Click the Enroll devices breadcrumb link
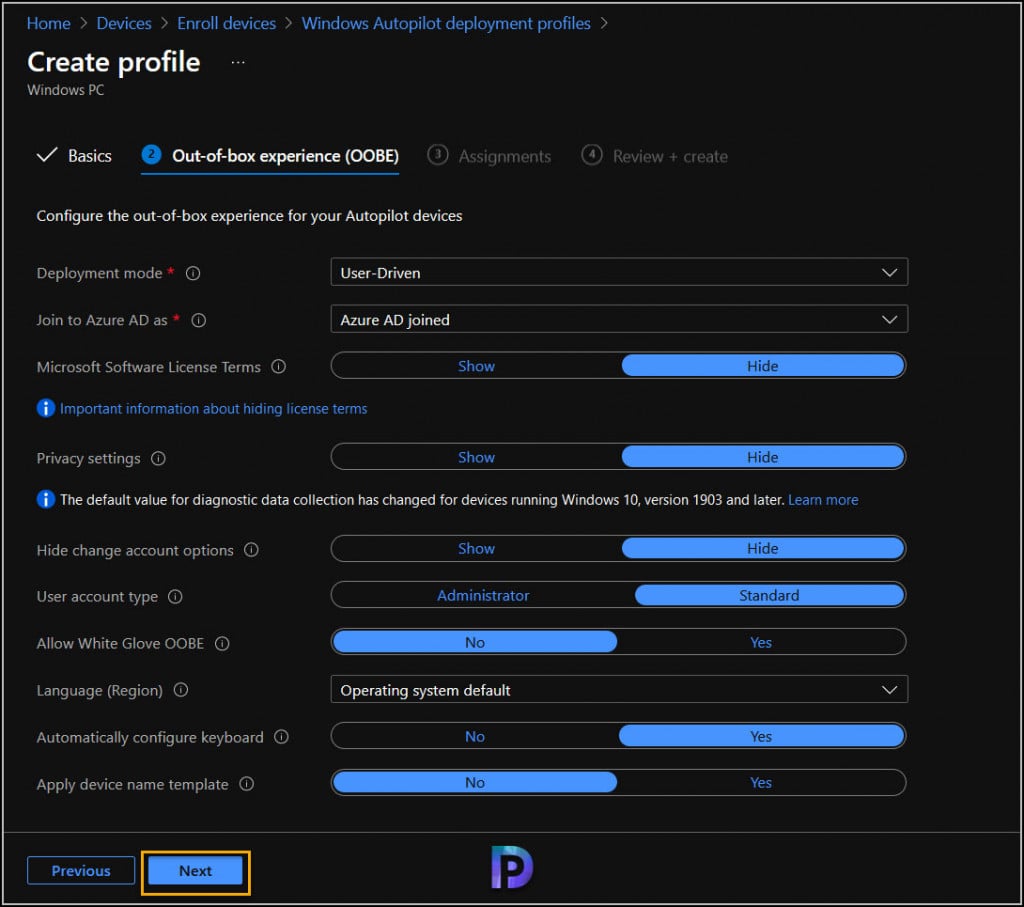This screenshot has width=1024, height=907. (227, 24)
